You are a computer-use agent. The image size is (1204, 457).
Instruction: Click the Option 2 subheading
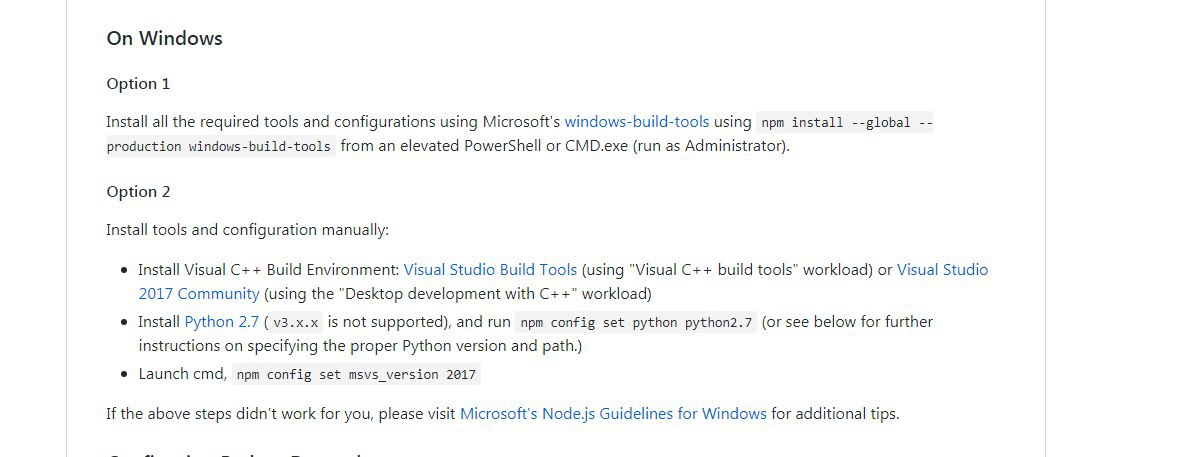click(x=139, y=192)
